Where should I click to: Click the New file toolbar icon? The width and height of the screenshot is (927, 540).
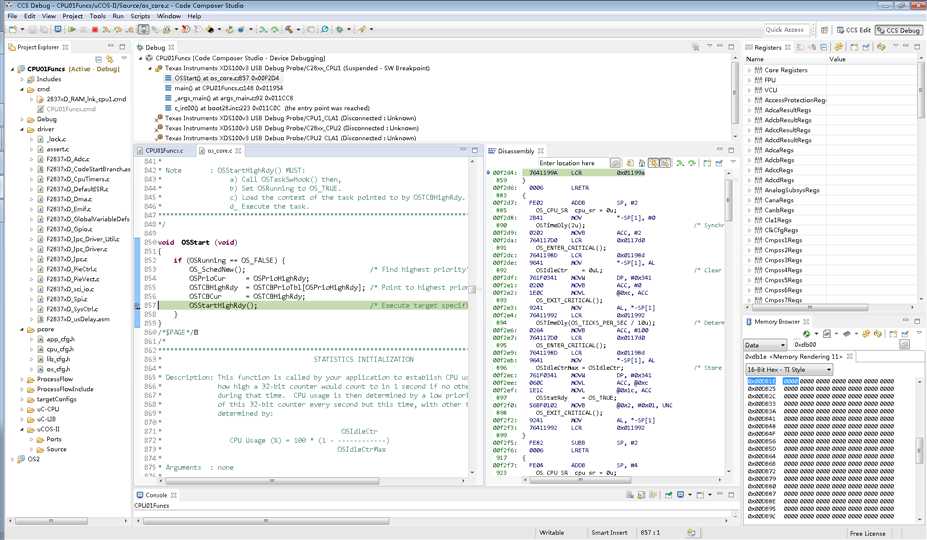pyautogui.click(x=12, y=29)
